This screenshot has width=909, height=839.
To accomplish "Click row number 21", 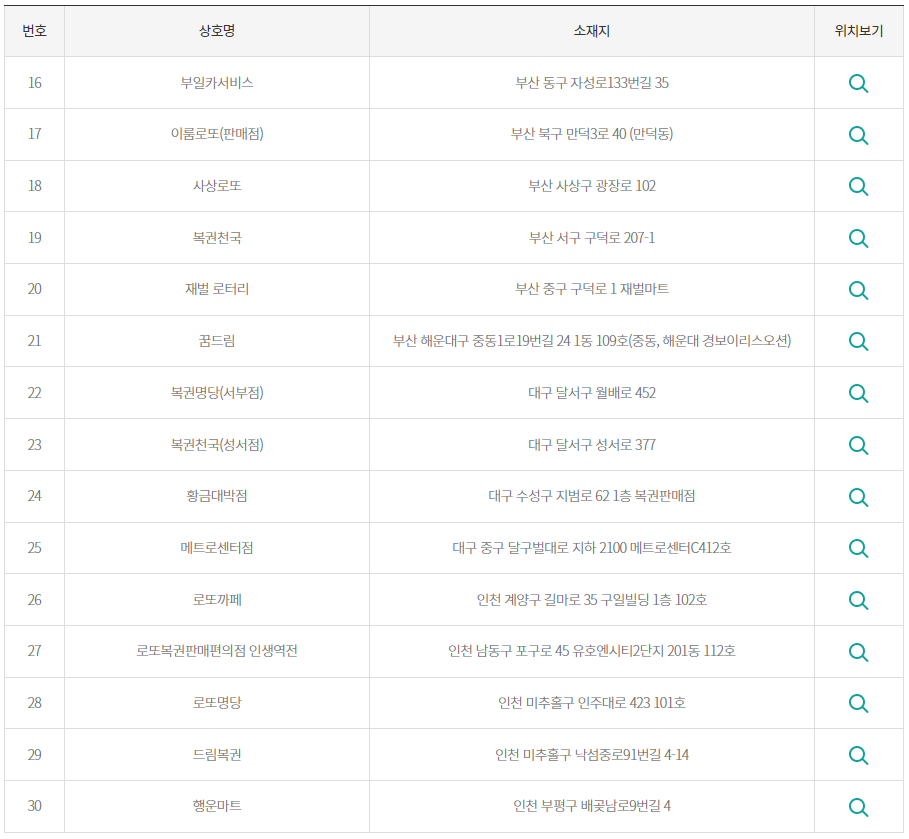I will pos(34,340).
